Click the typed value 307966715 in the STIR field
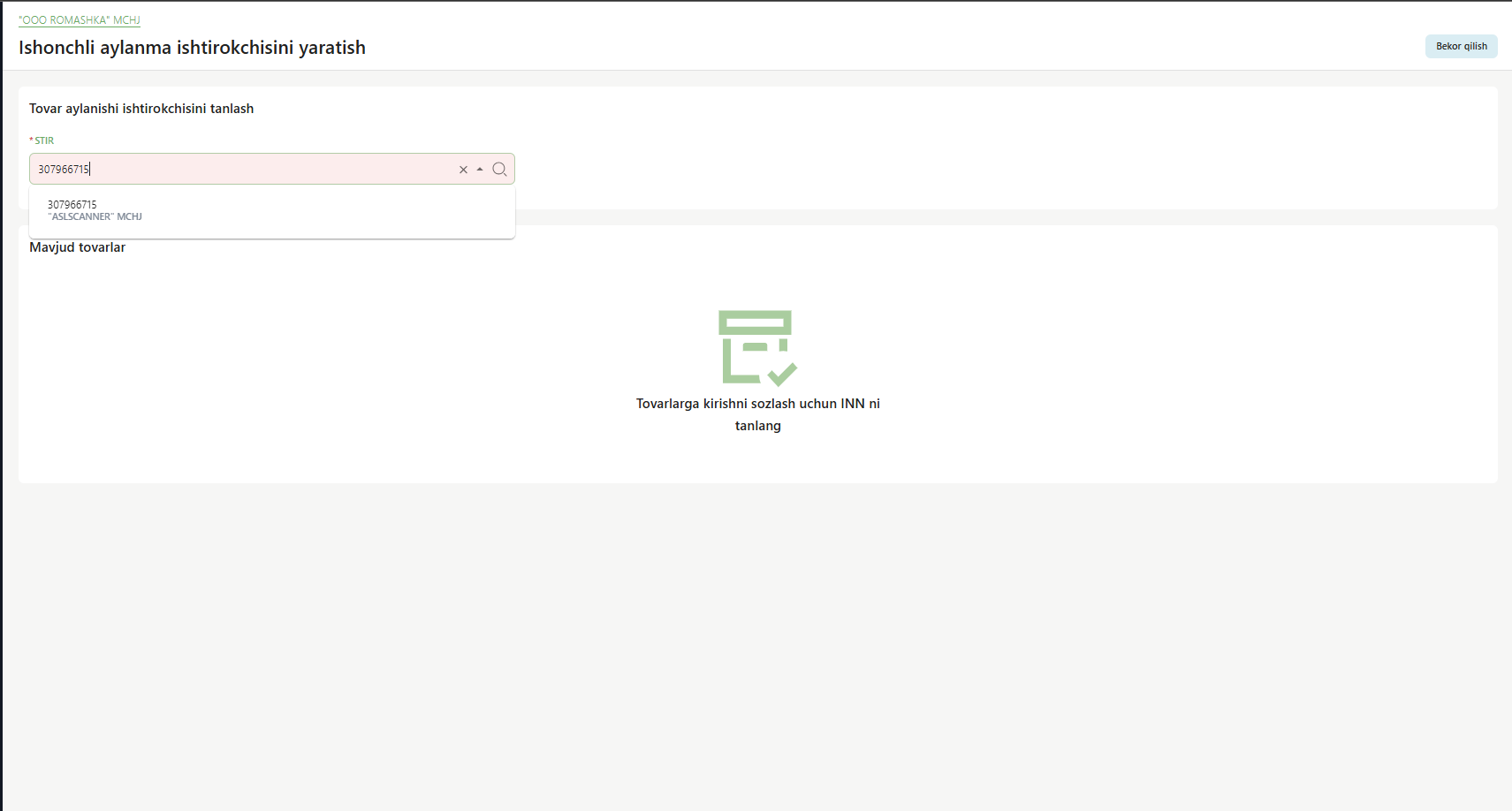 point(64,170)
